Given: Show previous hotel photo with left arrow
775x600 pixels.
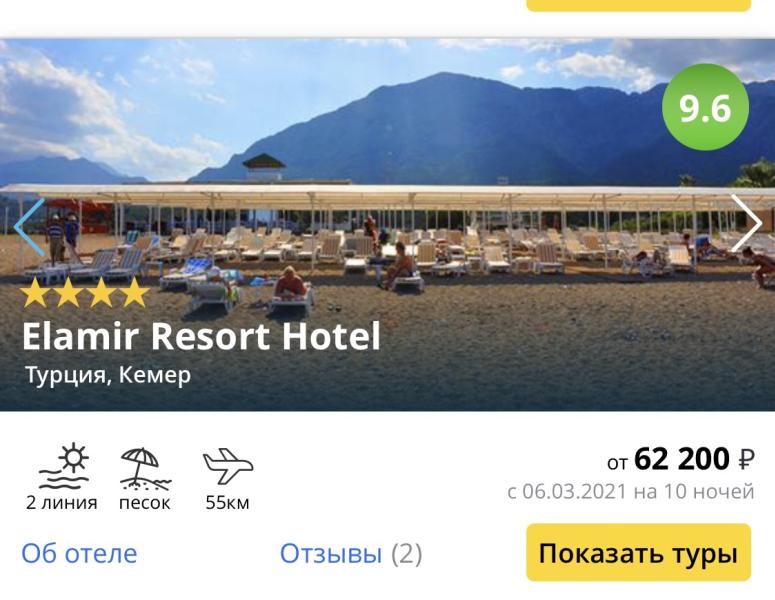Looking at the screenshot, I should coord(30,227).
